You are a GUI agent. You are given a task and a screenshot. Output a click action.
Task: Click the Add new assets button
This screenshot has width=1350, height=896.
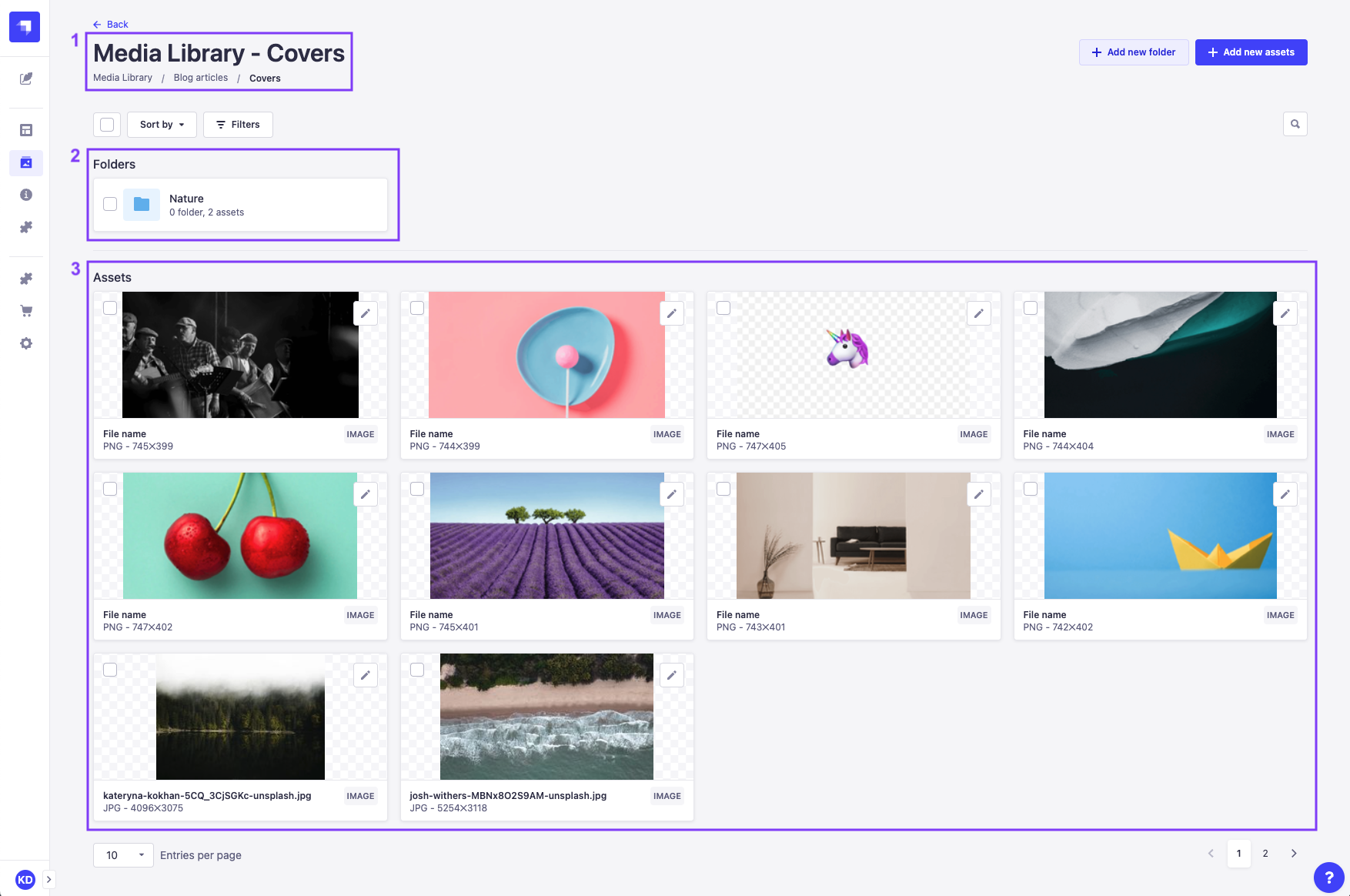click(1251, 52)
